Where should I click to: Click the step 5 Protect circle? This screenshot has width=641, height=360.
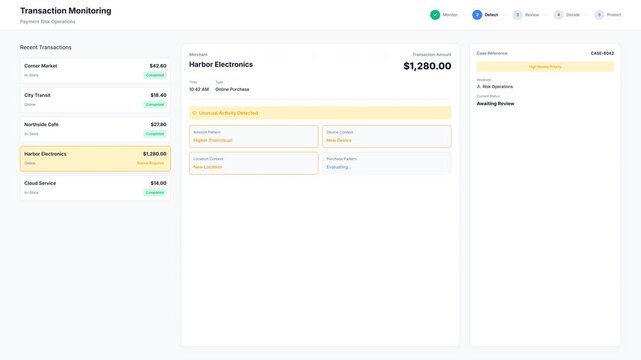[x=599, y=15]
